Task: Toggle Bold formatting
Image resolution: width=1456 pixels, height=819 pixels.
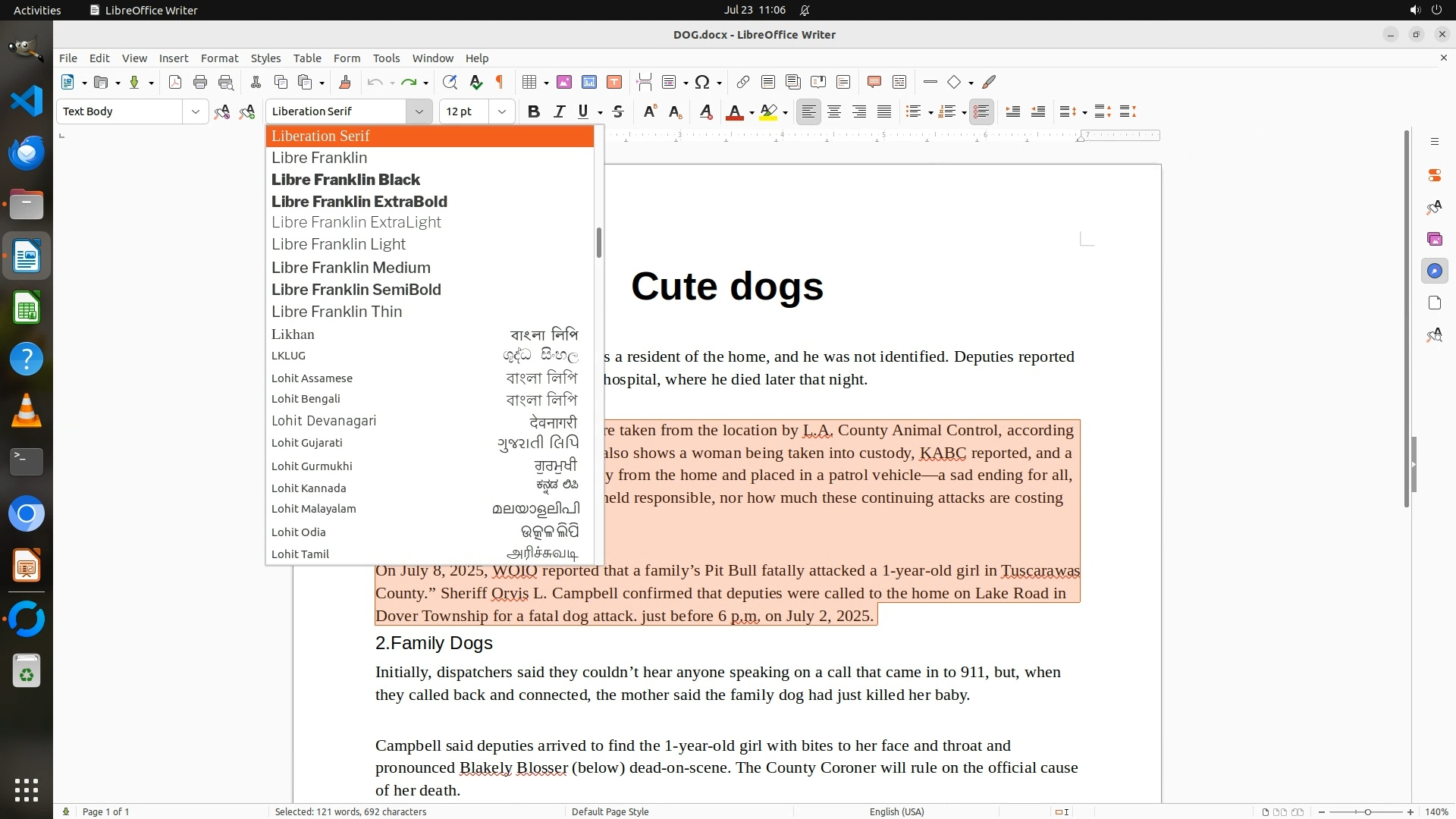Action: [x=533, y=111]
